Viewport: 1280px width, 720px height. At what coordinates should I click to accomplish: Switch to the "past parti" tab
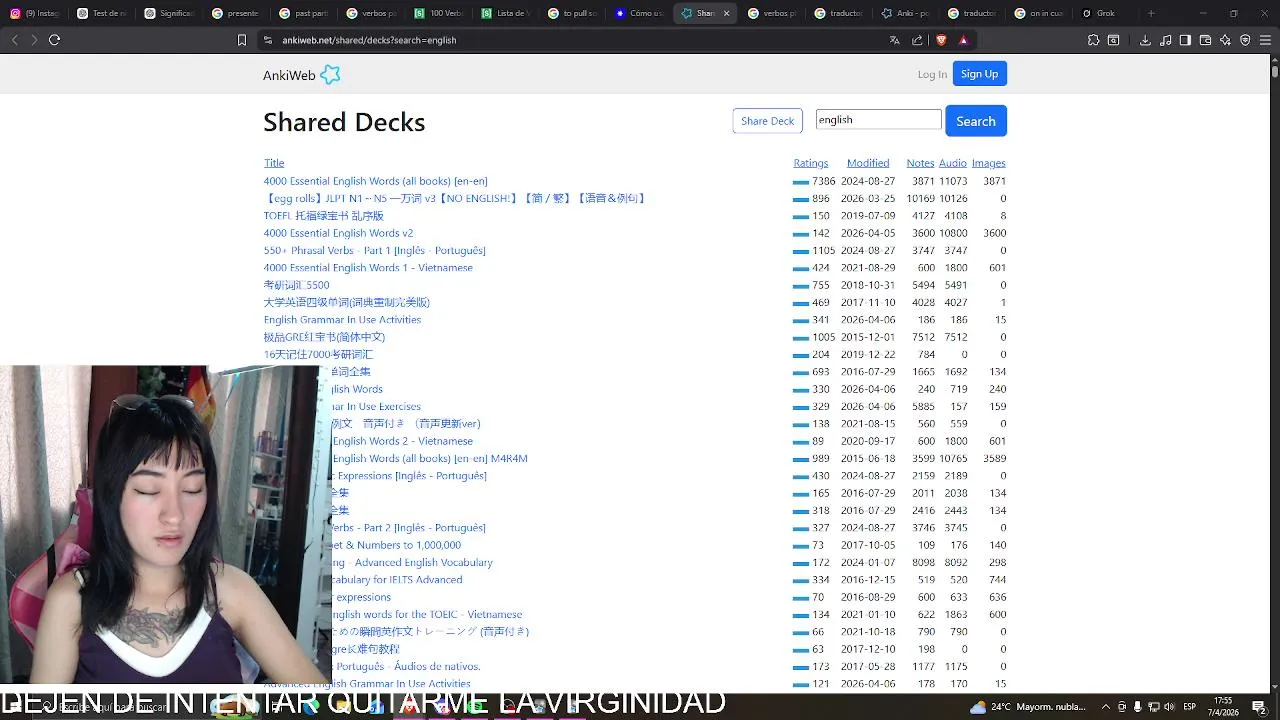[x=303, y=13]
